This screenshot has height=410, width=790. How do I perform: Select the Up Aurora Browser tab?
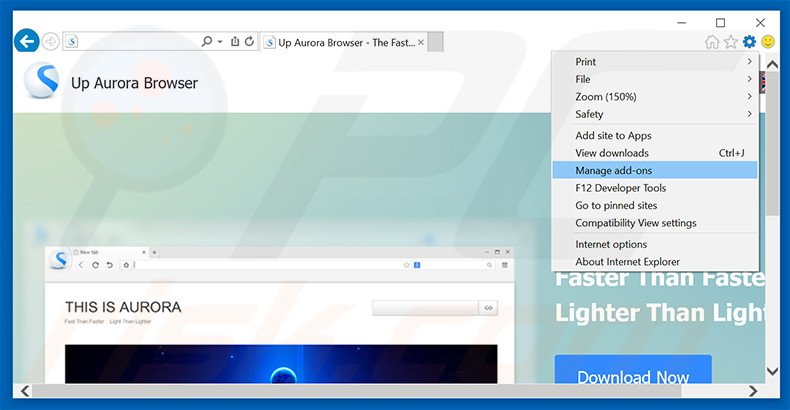click(344, 42)
